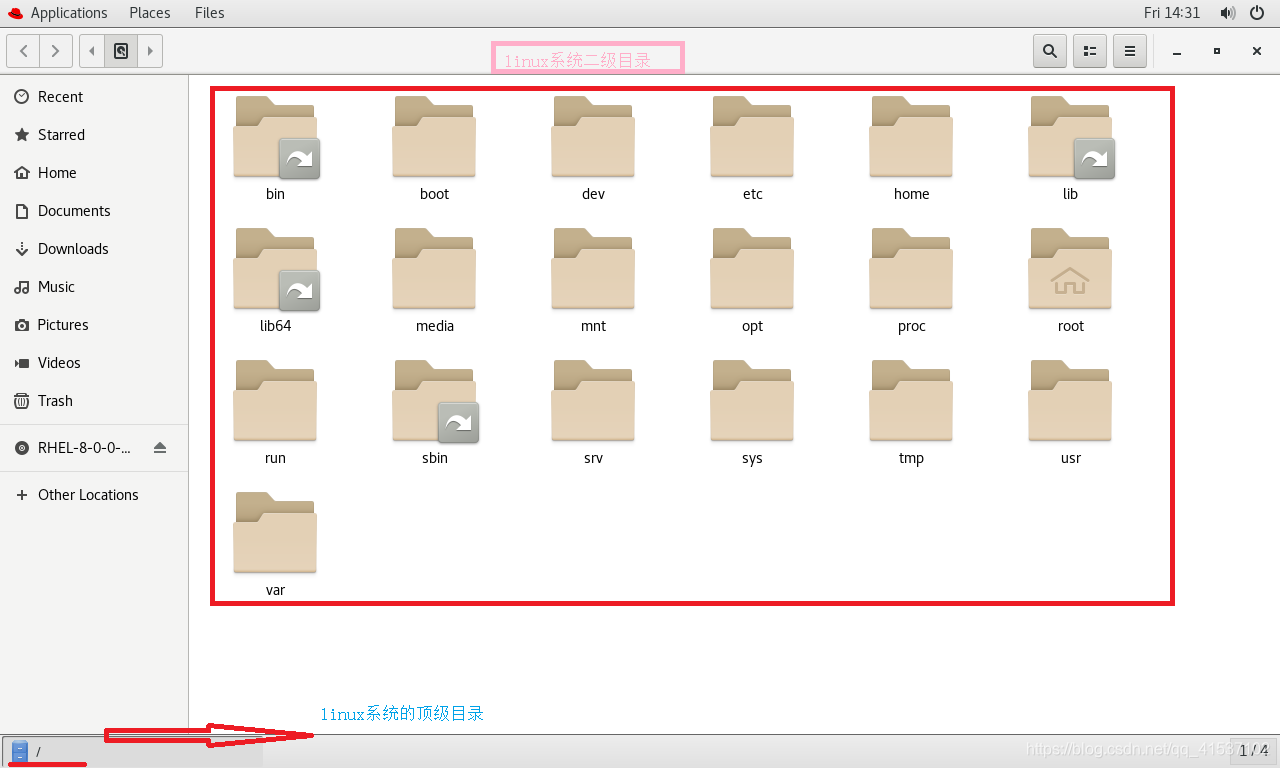
Task: Open Music in the sidebar
Action: (94, 287)
